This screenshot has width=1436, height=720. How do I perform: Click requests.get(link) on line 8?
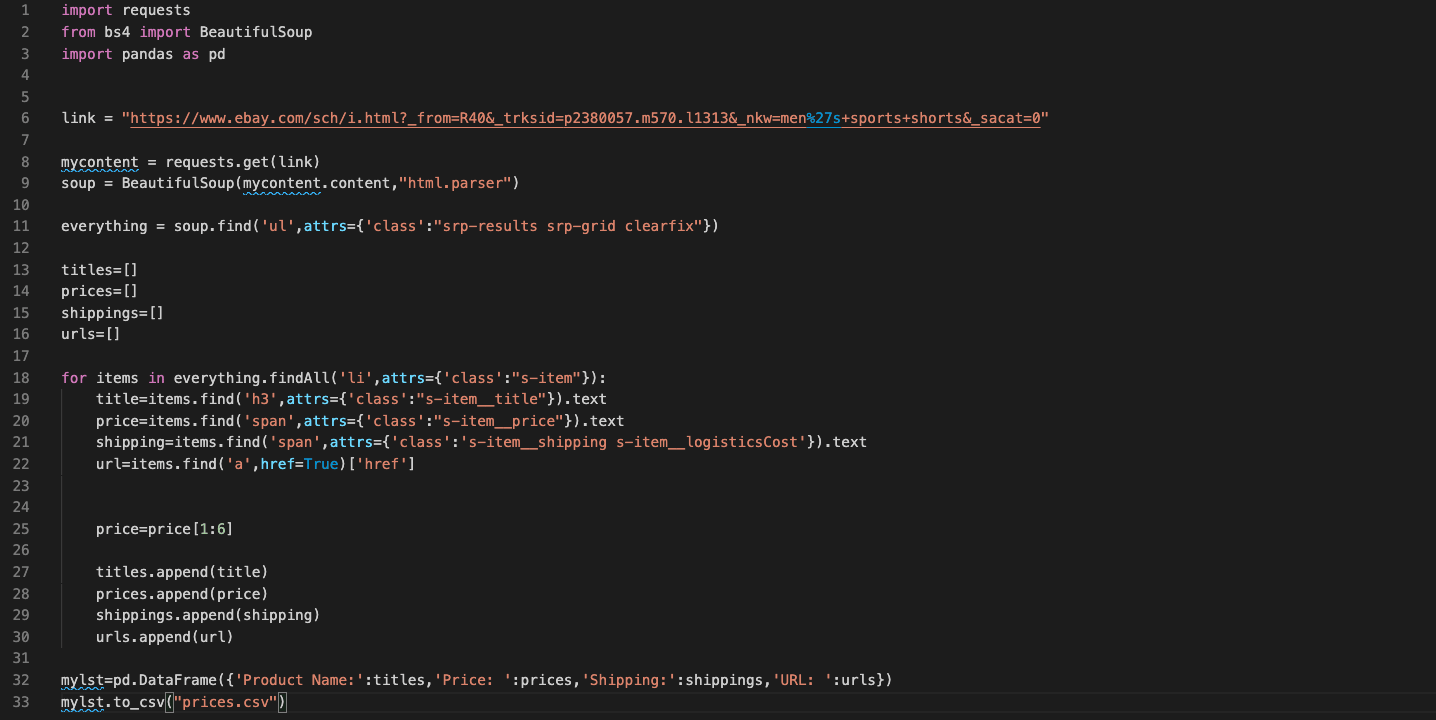244,161
